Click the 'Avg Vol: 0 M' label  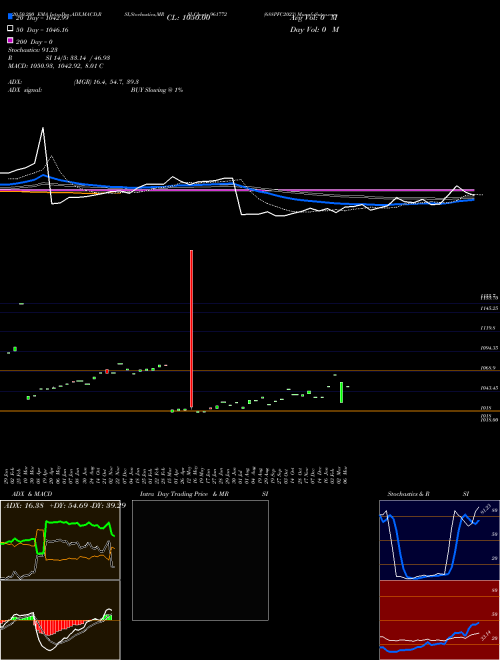[x=314, y=18]
